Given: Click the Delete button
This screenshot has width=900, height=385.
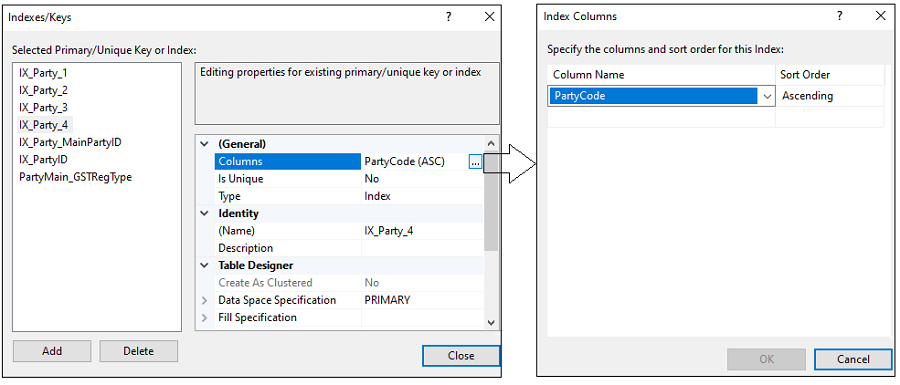Looking at the screenshot, I should pos(138,351).
